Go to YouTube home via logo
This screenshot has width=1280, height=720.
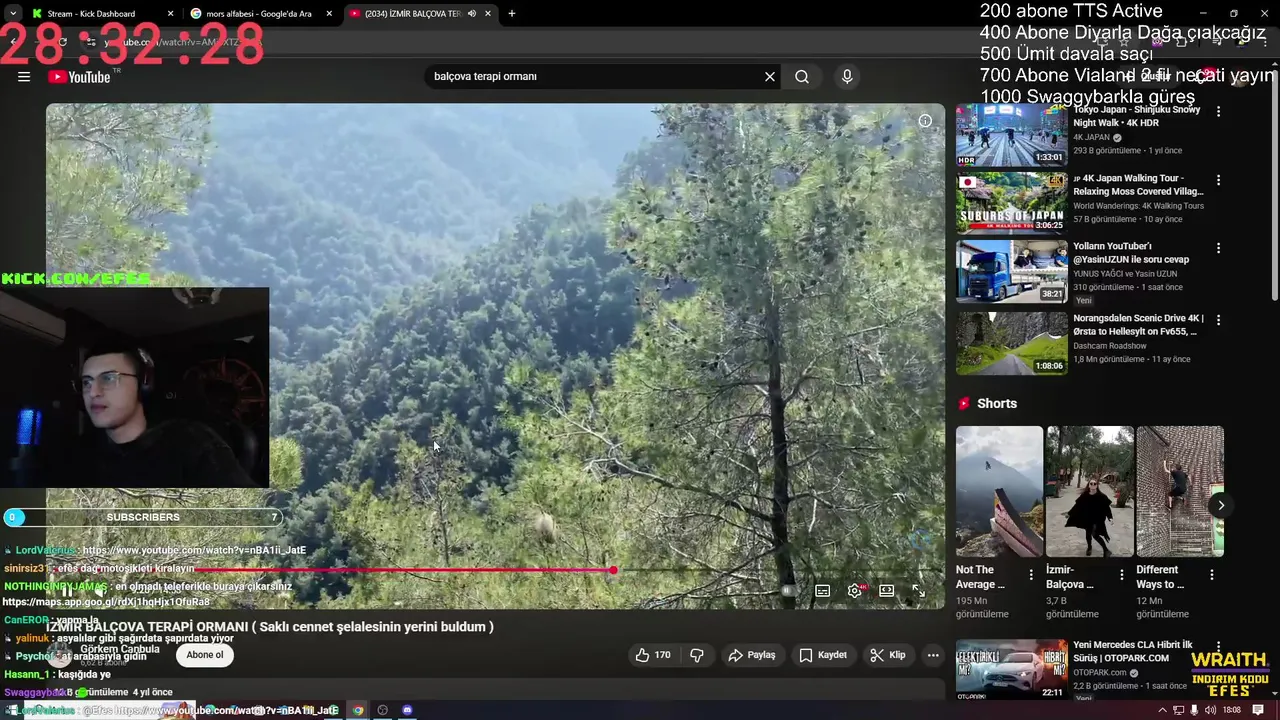point(79,77)
